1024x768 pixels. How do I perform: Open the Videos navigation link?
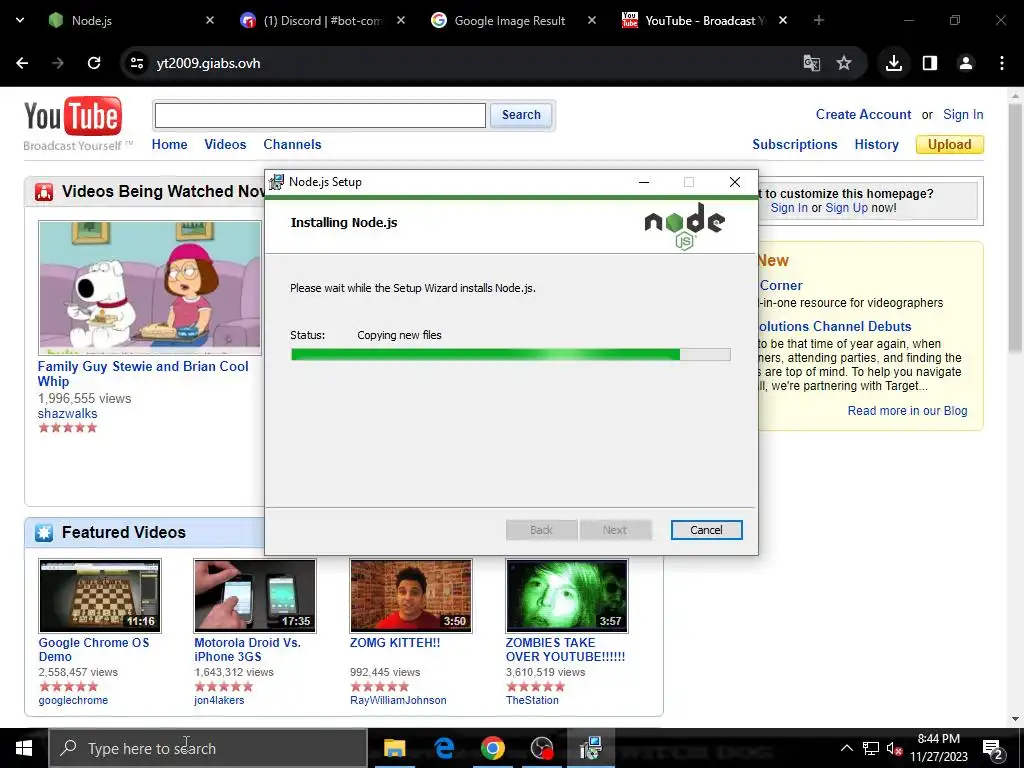(225, 144)
